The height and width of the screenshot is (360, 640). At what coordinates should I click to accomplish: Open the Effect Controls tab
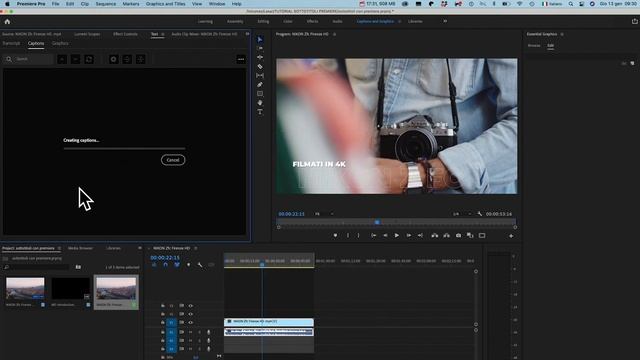pos(125,34)
